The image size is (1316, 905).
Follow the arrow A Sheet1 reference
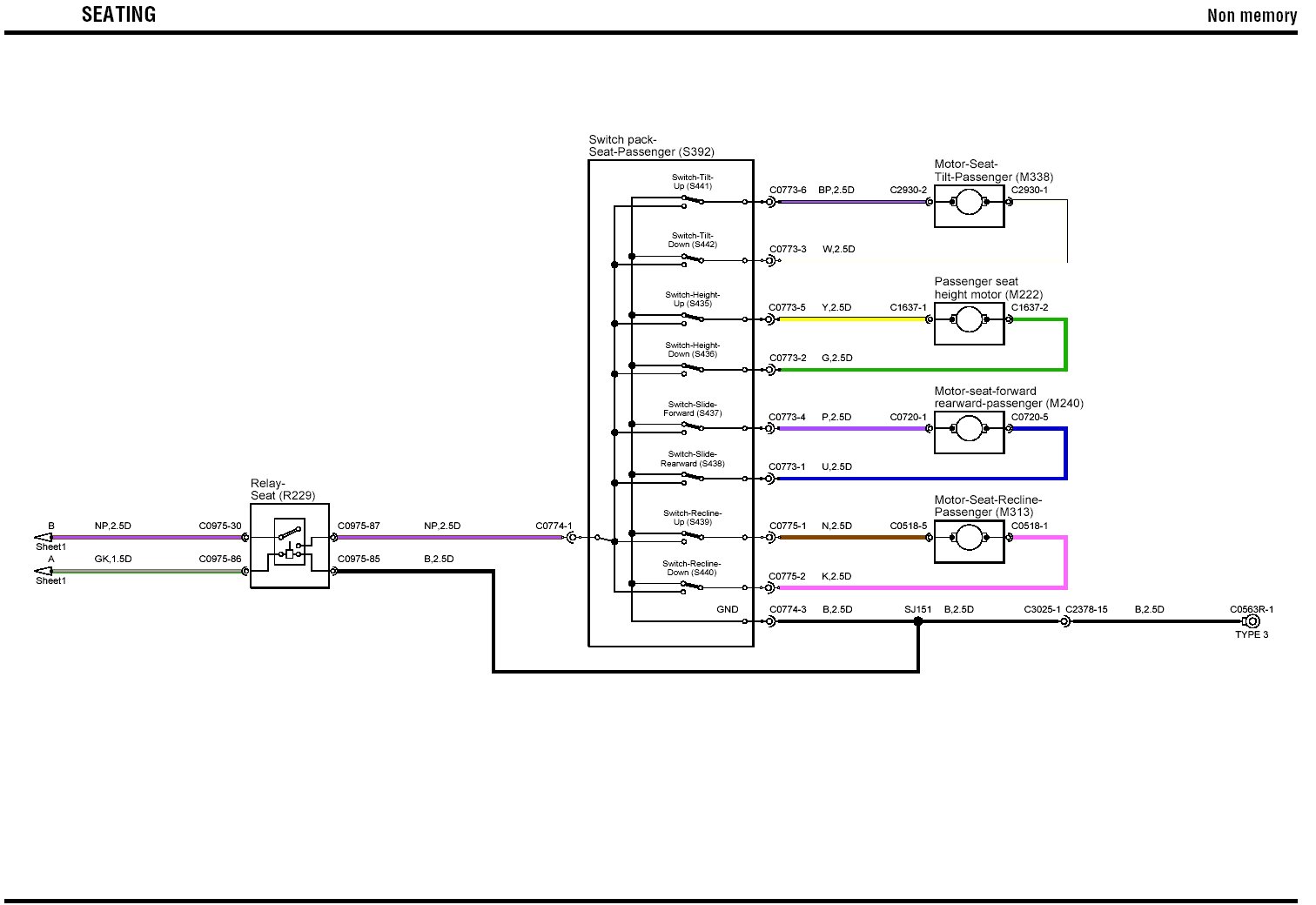coord(43,572)
